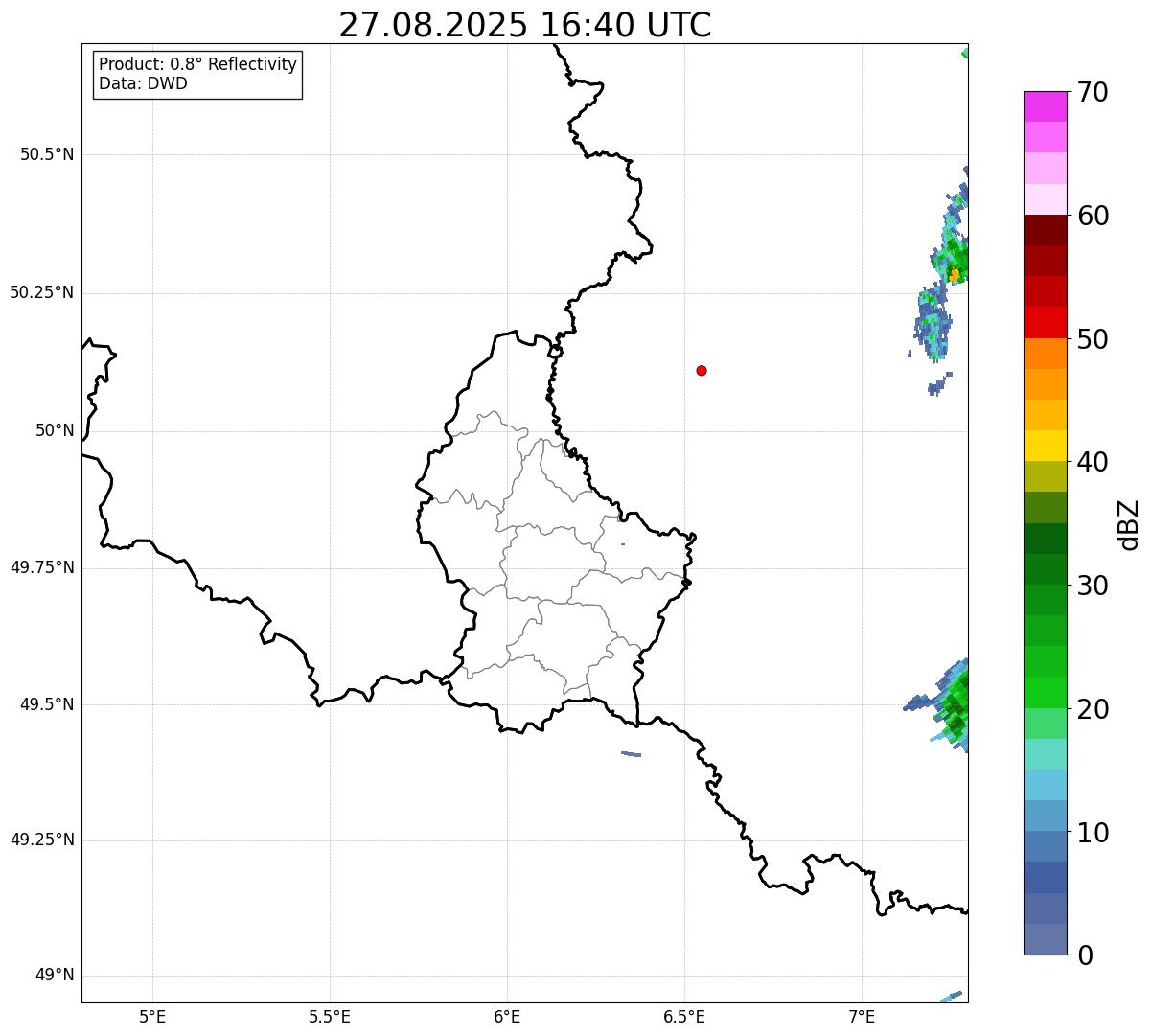Click the '49.5°N' latitude label

(47, 704)
